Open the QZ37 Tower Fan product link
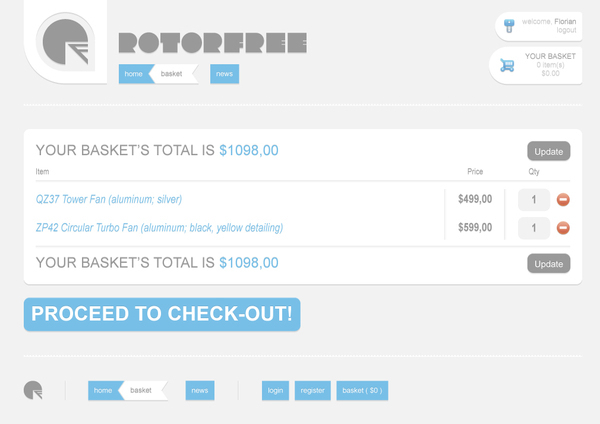600x424 pixels. pos(109,199)
